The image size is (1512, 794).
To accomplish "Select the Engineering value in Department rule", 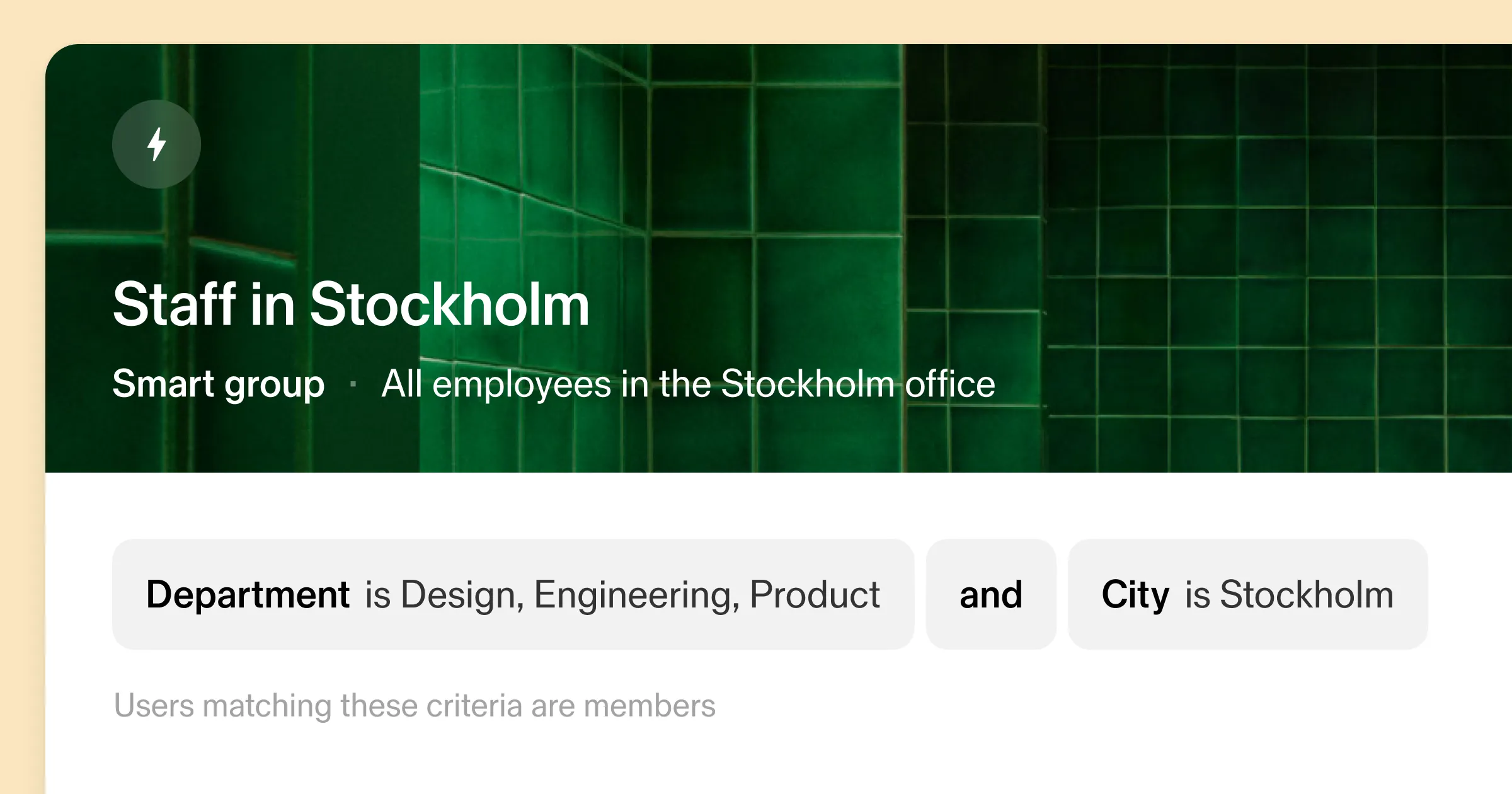I will 636,594.
